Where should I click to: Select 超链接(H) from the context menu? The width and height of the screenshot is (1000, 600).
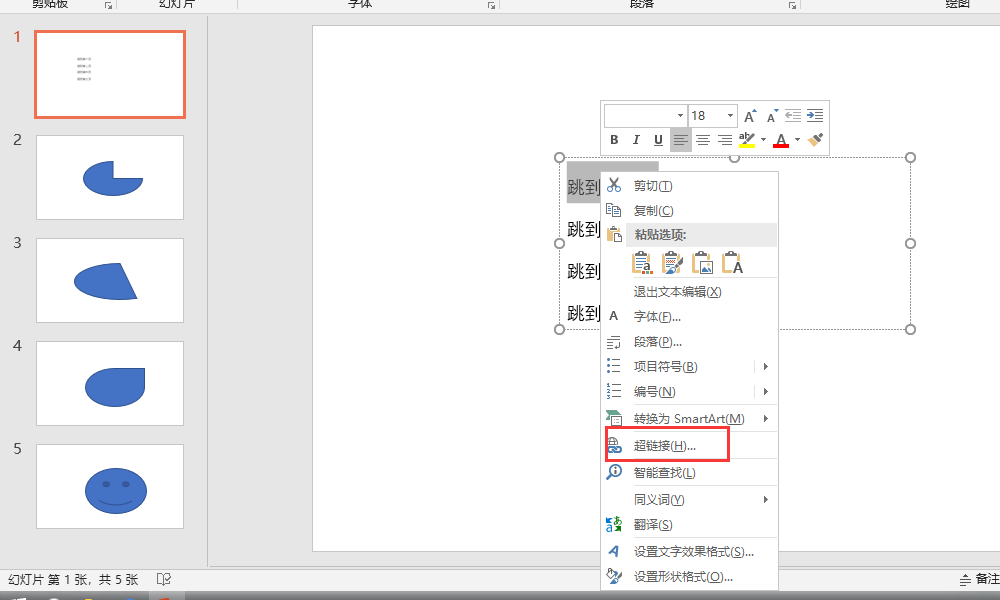(x=665, y=446)
